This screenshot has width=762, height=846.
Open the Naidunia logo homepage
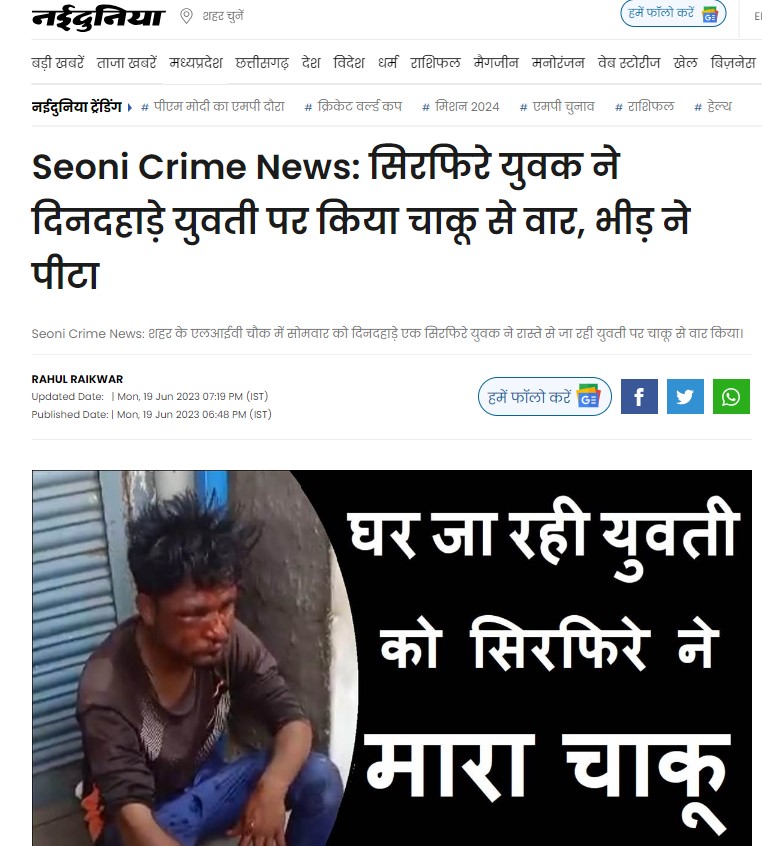pos(98,17)
